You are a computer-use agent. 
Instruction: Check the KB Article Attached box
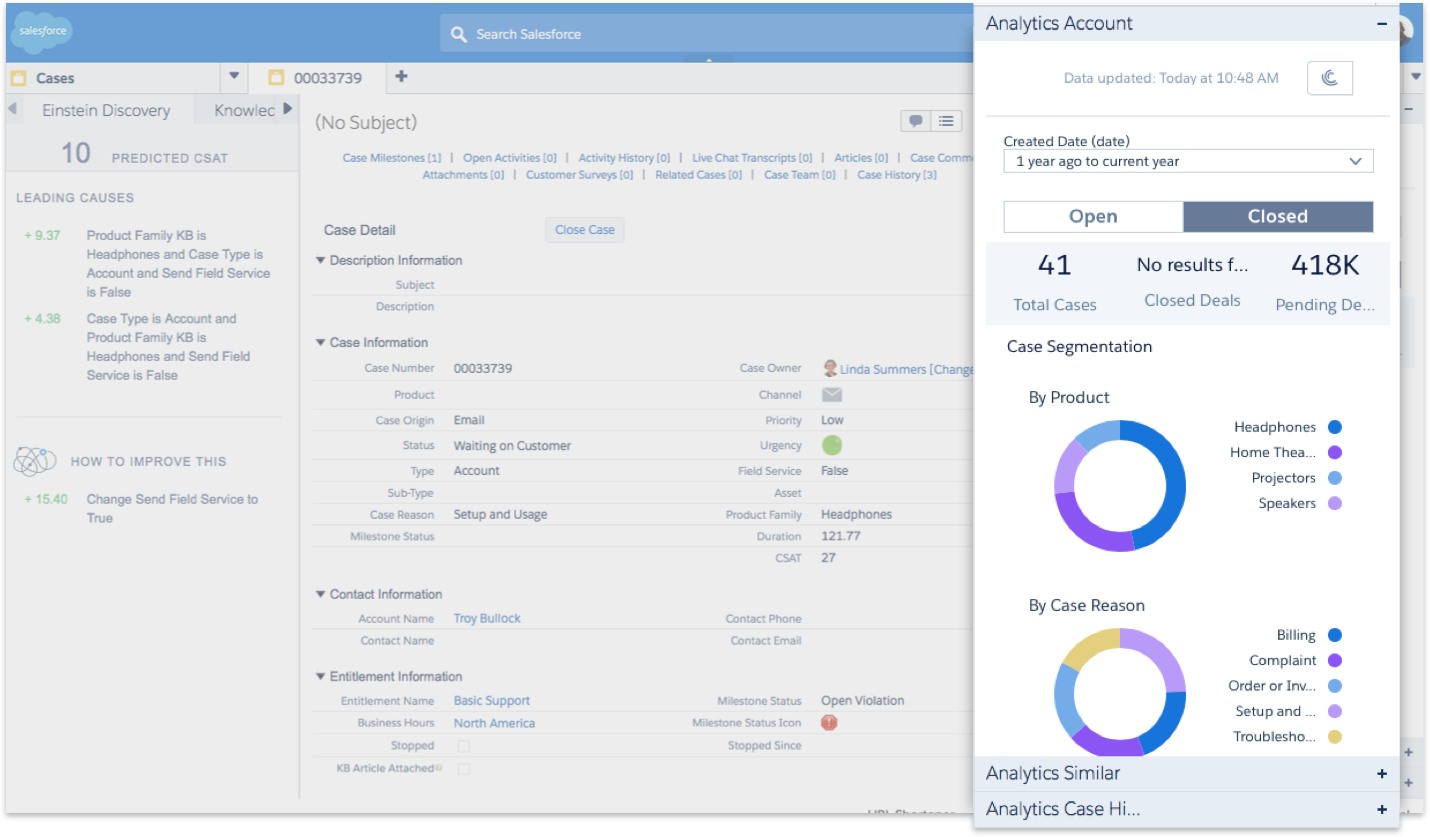pyautogui.click(x=463, y=769)
